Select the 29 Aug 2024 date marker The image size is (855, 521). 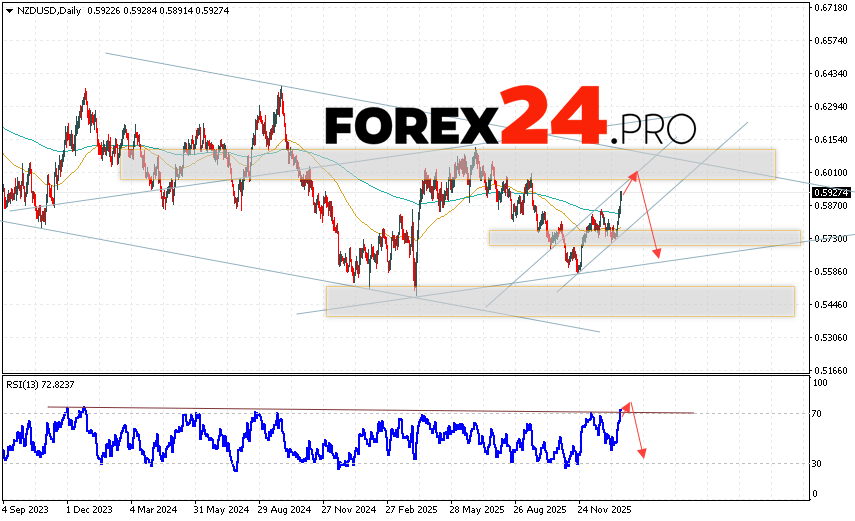click(x=281, y=508)
